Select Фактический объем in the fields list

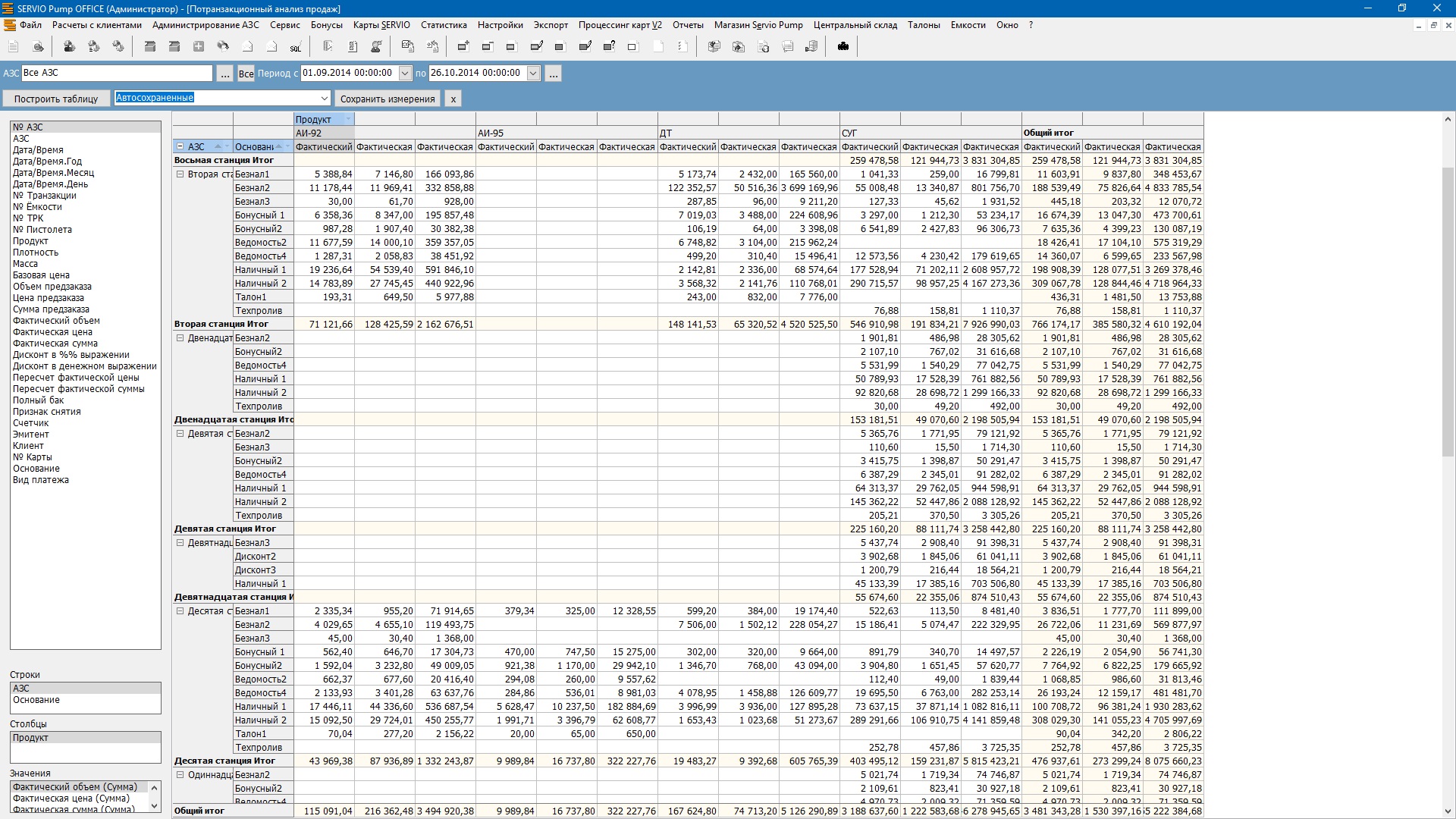(x=56, y=321)
